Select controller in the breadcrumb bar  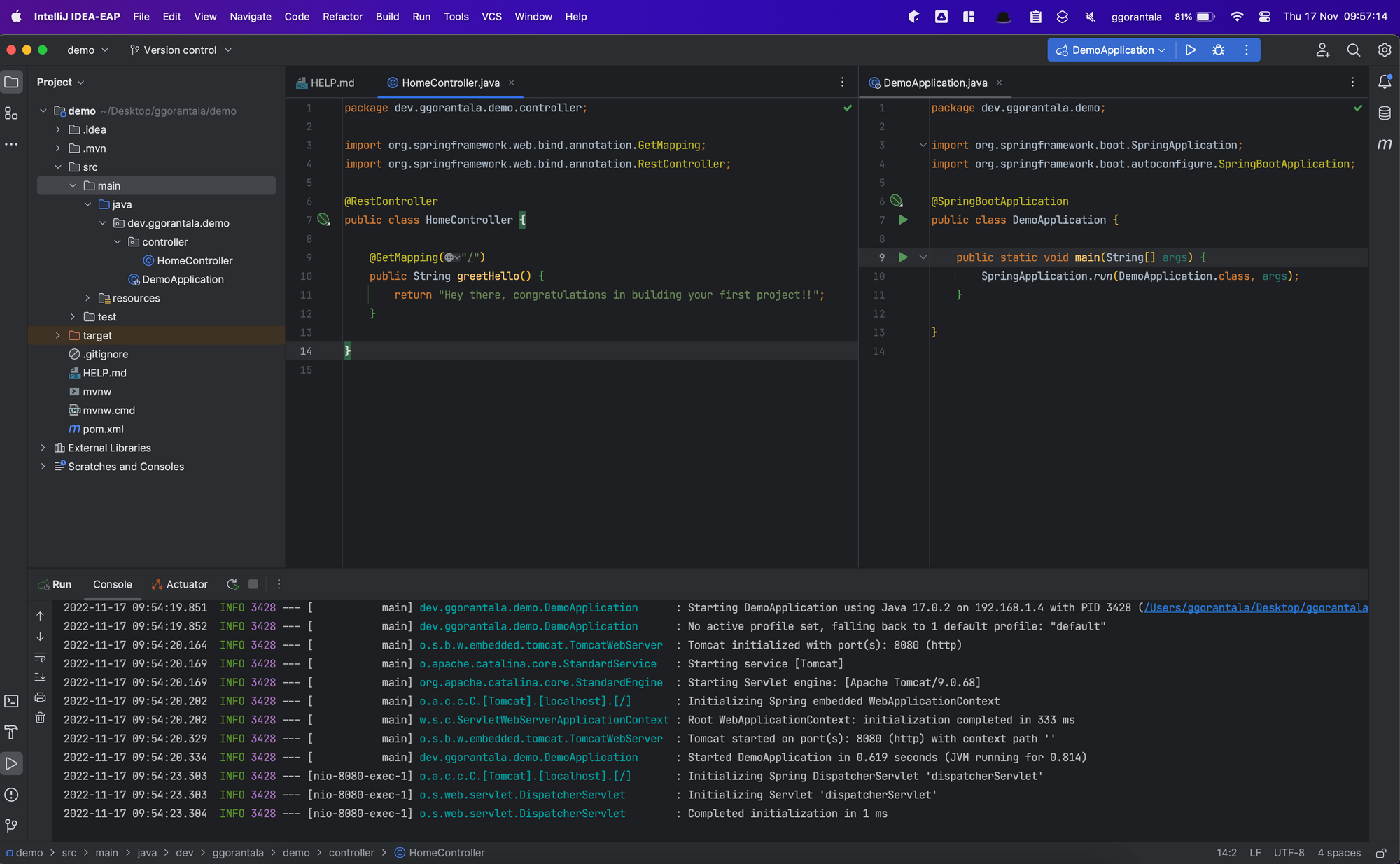tap(352, 853)
